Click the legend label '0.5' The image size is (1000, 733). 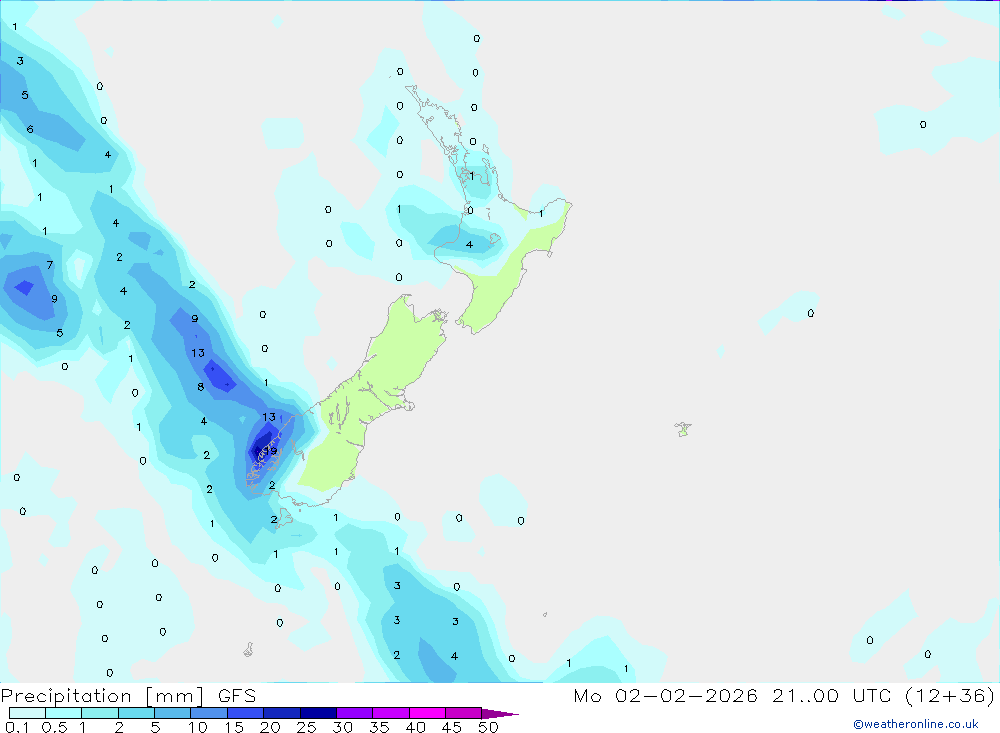pyautogui.click(x=54, y=727)
